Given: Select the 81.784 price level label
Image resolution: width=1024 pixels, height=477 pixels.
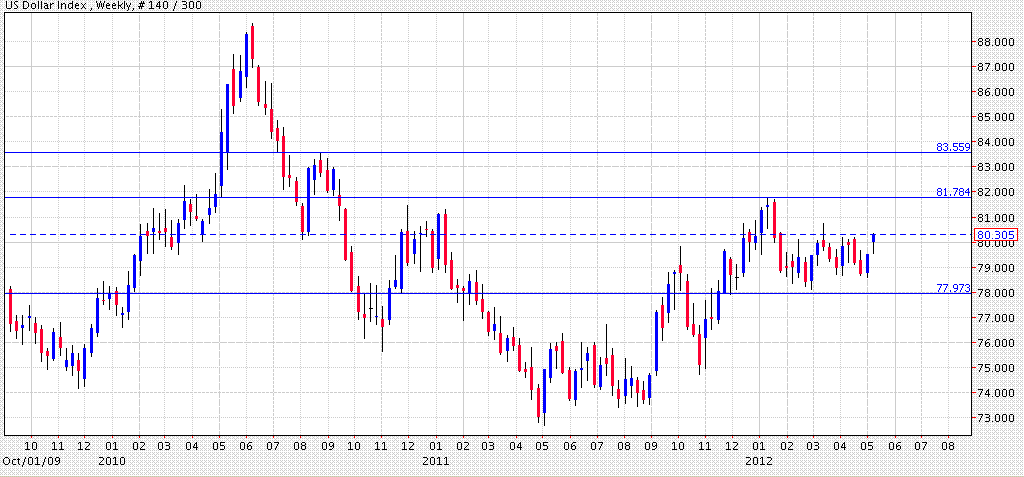Looking at the screenshot, I should tap(953, 191).
